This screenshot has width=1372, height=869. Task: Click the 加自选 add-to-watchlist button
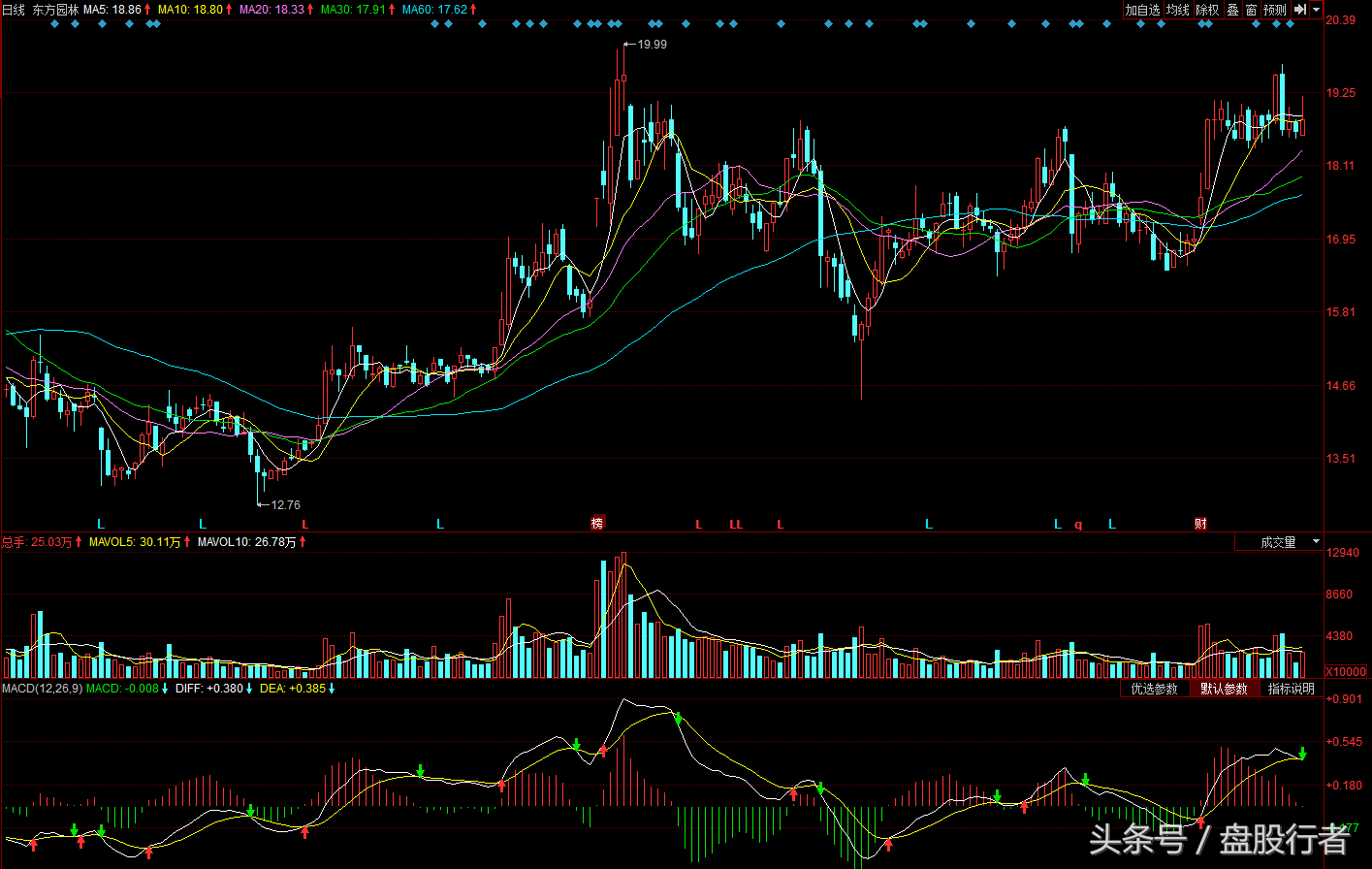click(1142, 10)
